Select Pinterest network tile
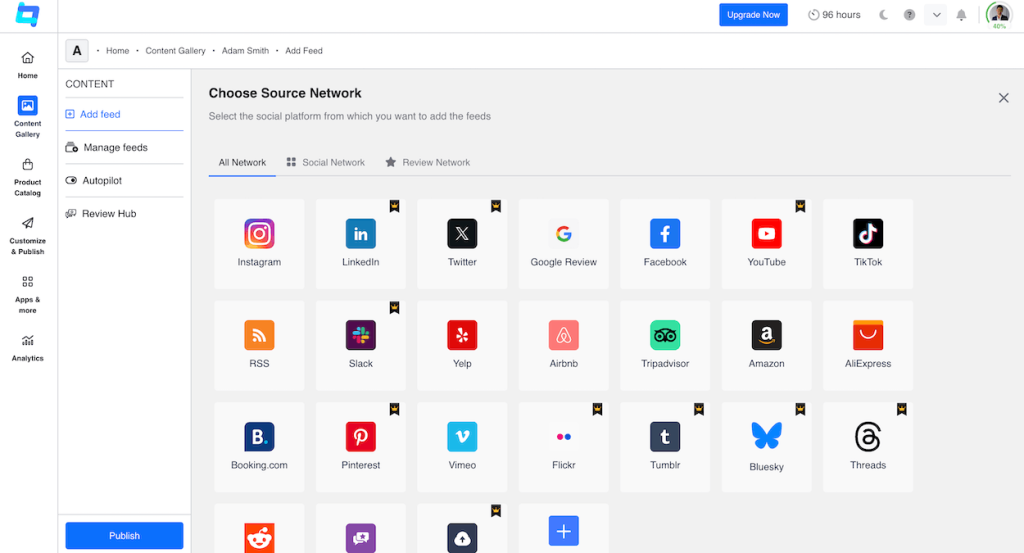Image resolution: width=1024 pixels, height=553 pixels. click(x=360, y=447)
